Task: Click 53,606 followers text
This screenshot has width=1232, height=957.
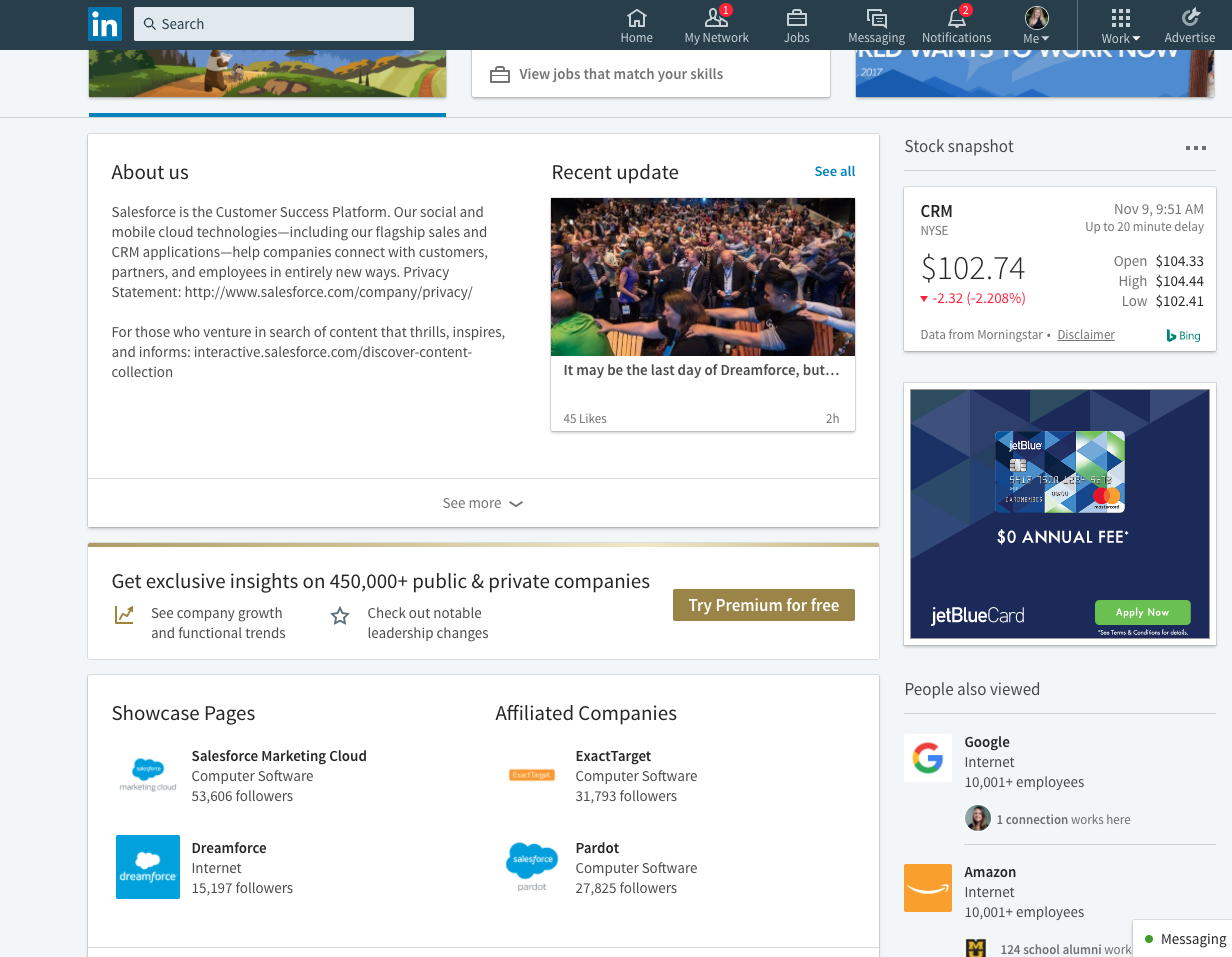Action: coord(242,796)
